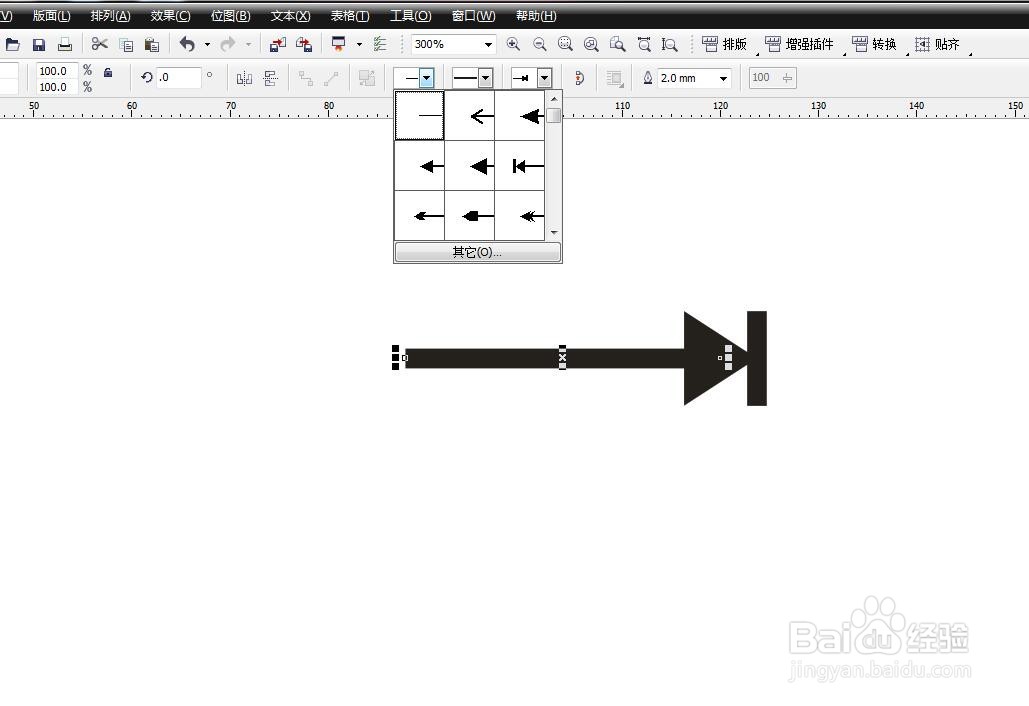
Task: Click the Copy icon
Action: tap(125, 44)
